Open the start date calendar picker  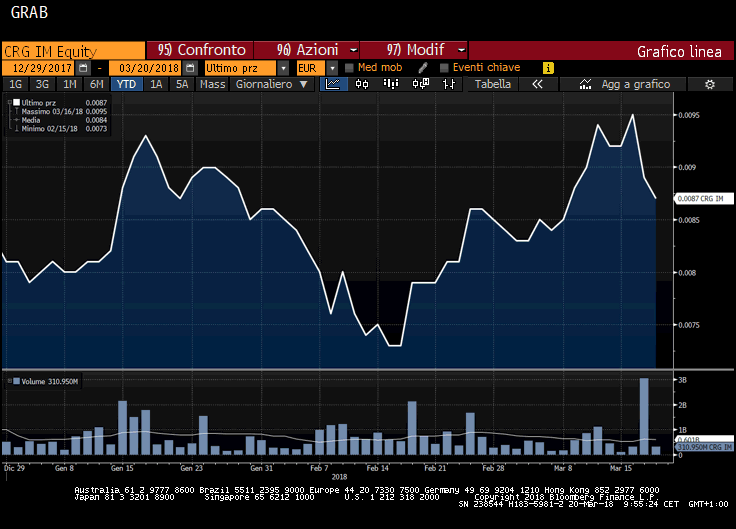click(83, 68)
